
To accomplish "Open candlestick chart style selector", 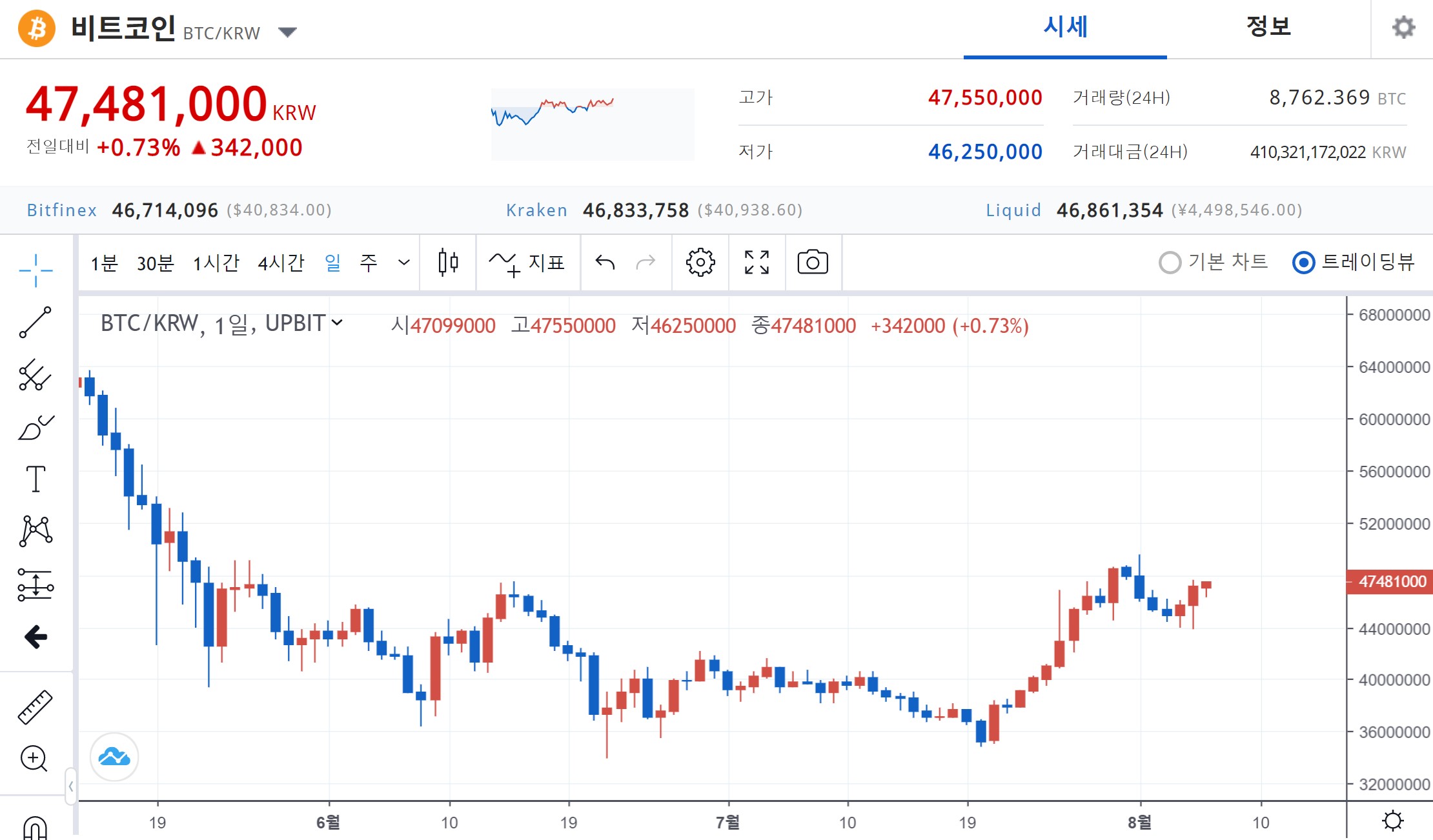I will tap(448, 263).
